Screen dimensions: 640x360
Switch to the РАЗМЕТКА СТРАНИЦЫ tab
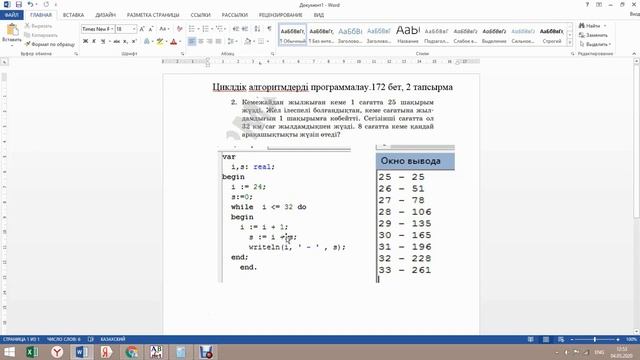153,15
